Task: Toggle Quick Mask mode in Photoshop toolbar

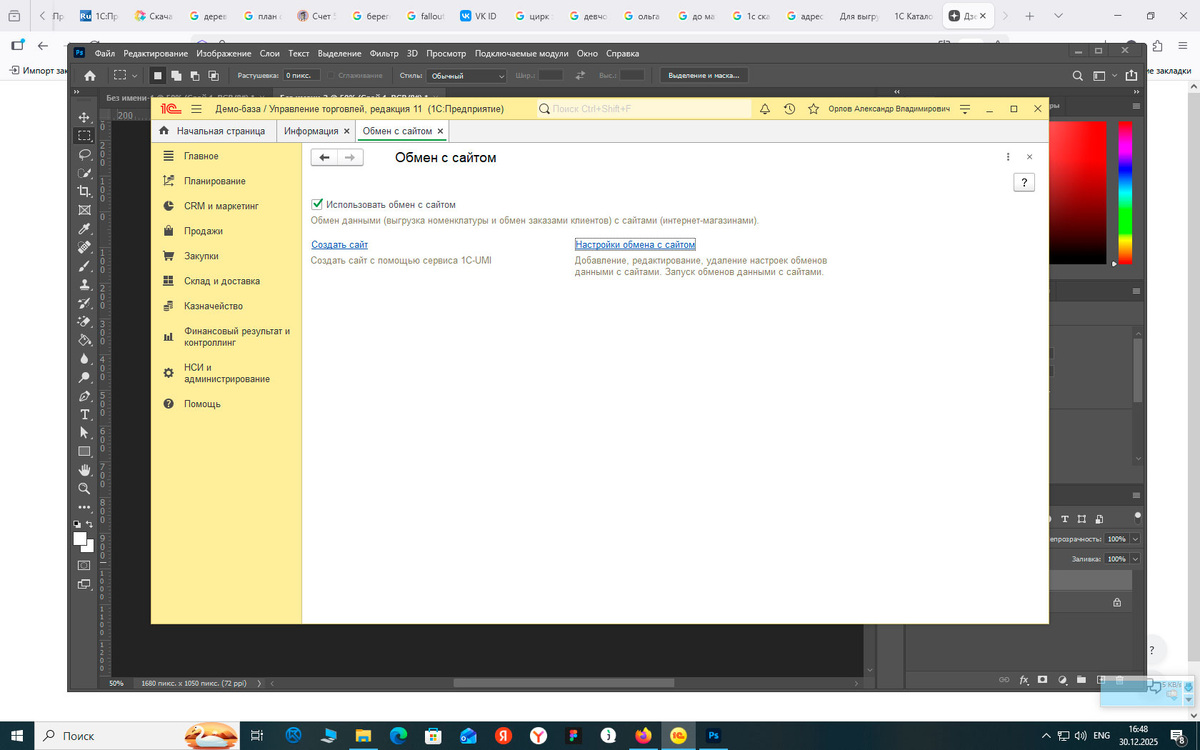Action: coord(84,565)
